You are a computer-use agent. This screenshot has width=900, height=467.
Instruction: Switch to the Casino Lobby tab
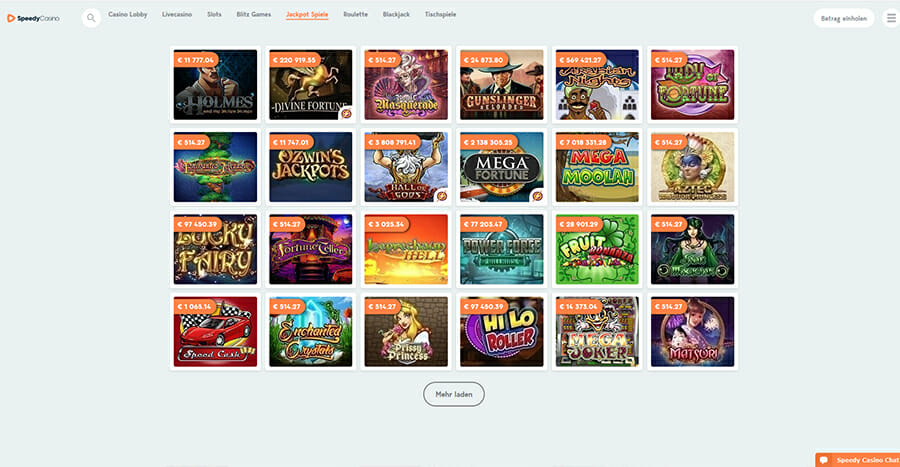[127, 14]
